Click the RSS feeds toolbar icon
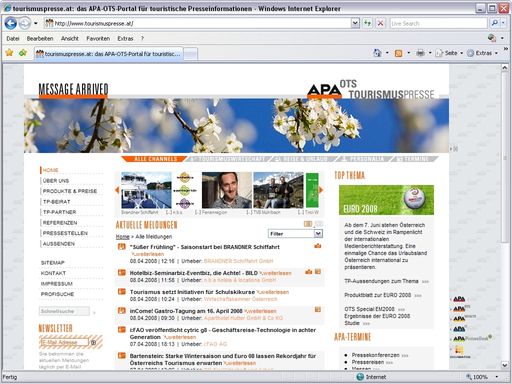Image resolution: width=512 pixels, height=384 pixels. [x=398, y=53]
